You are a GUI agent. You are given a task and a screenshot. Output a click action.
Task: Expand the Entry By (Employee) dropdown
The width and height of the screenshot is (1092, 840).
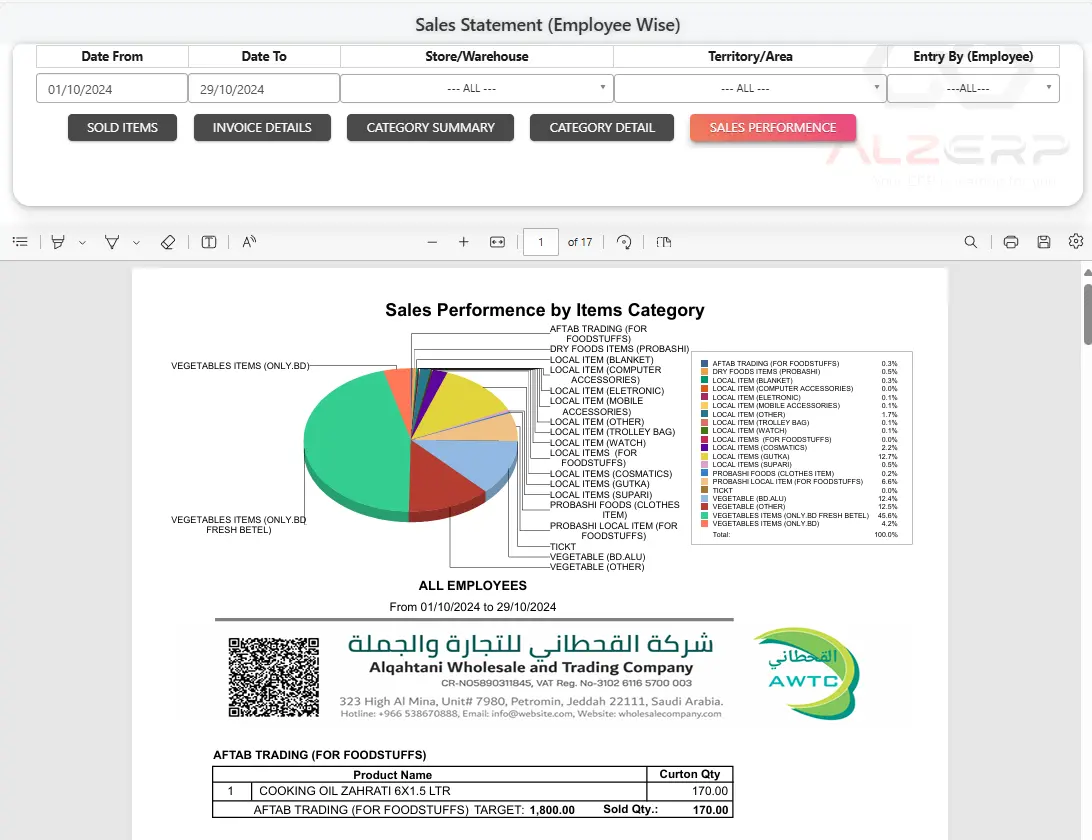(x=972, y=89)
